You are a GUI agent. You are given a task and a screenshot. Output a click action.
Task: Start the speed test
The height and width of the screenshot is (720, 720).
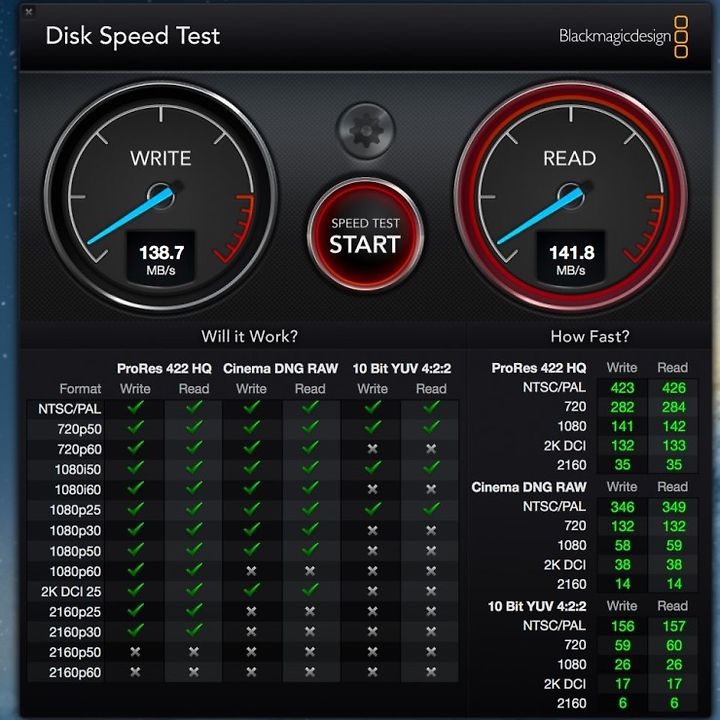(x=366, y=236)
